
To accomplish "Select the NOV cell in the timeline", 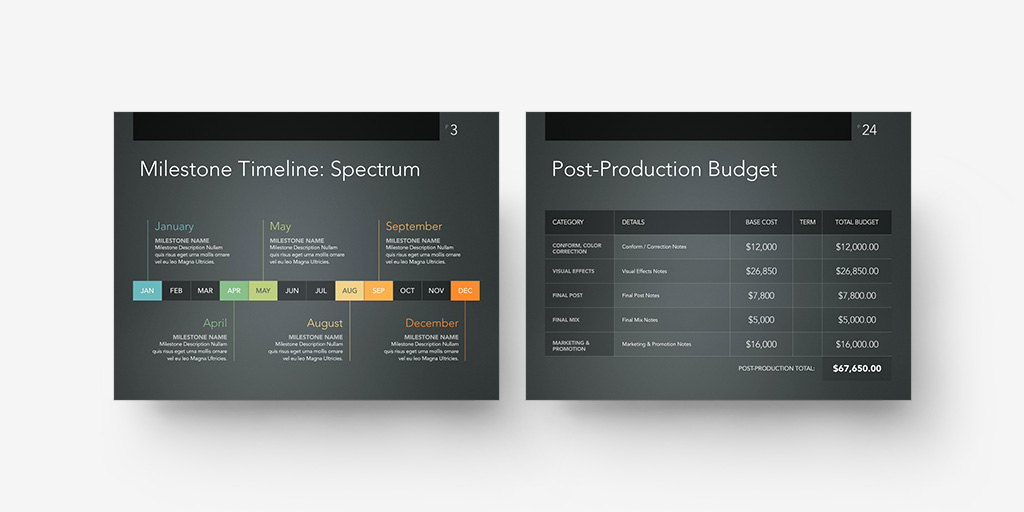I will 436,291.
